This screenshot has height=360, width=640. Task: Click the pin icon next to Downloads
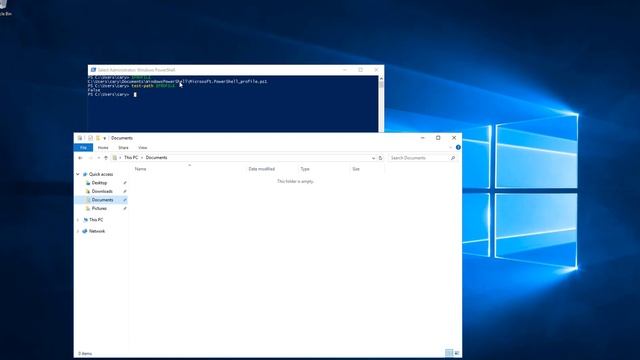point(125,191)
